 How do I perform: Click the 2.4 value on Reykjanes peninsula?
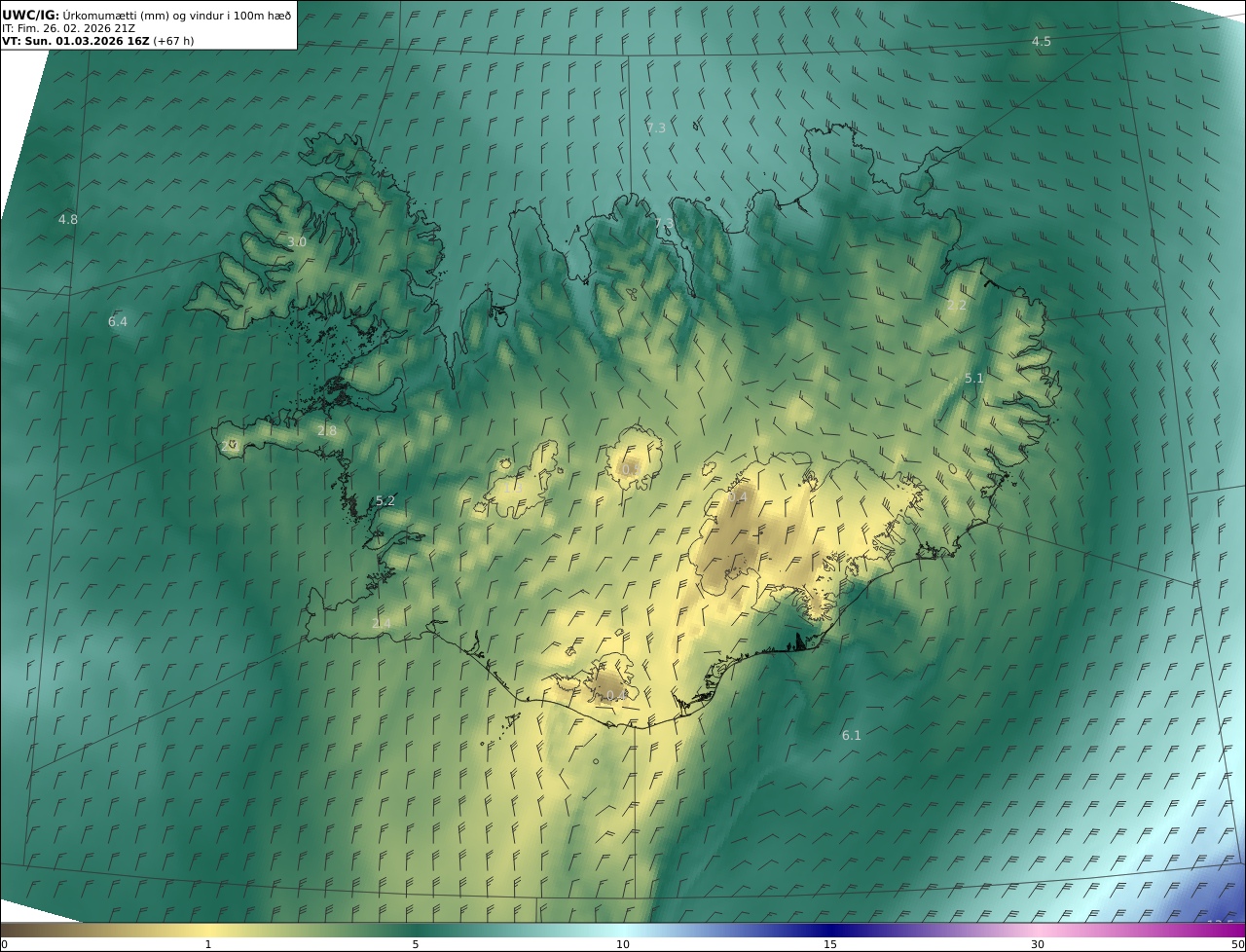pos(381,623)
